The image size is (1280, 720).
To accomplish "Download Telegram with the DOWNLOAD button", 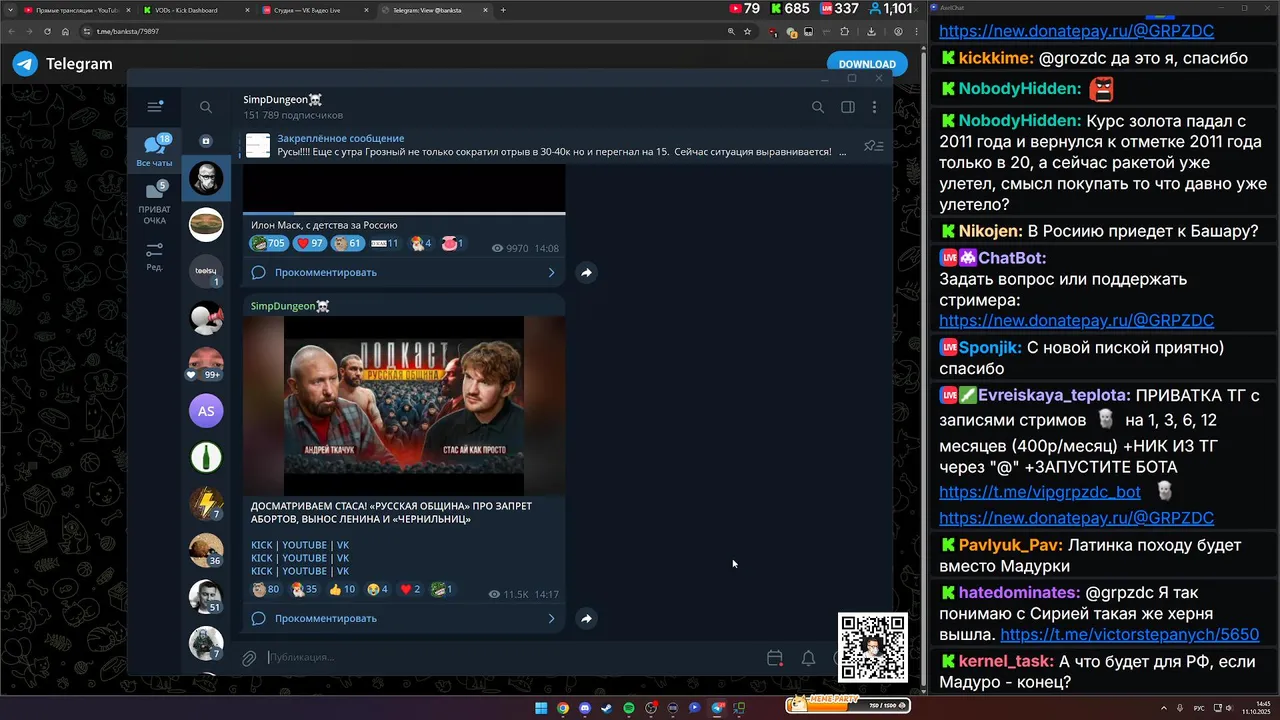I will [x=867, y=64].
